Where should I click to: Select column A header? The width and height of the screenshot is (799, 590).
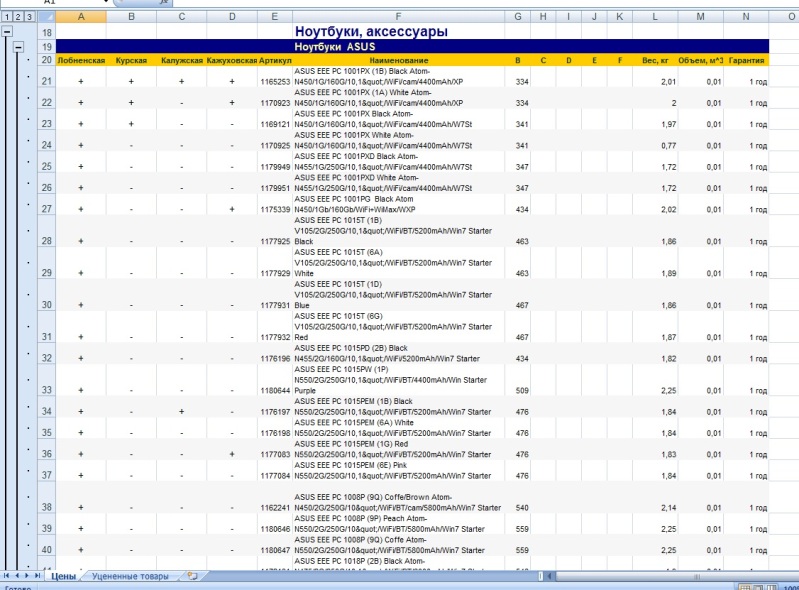point(81,17)
